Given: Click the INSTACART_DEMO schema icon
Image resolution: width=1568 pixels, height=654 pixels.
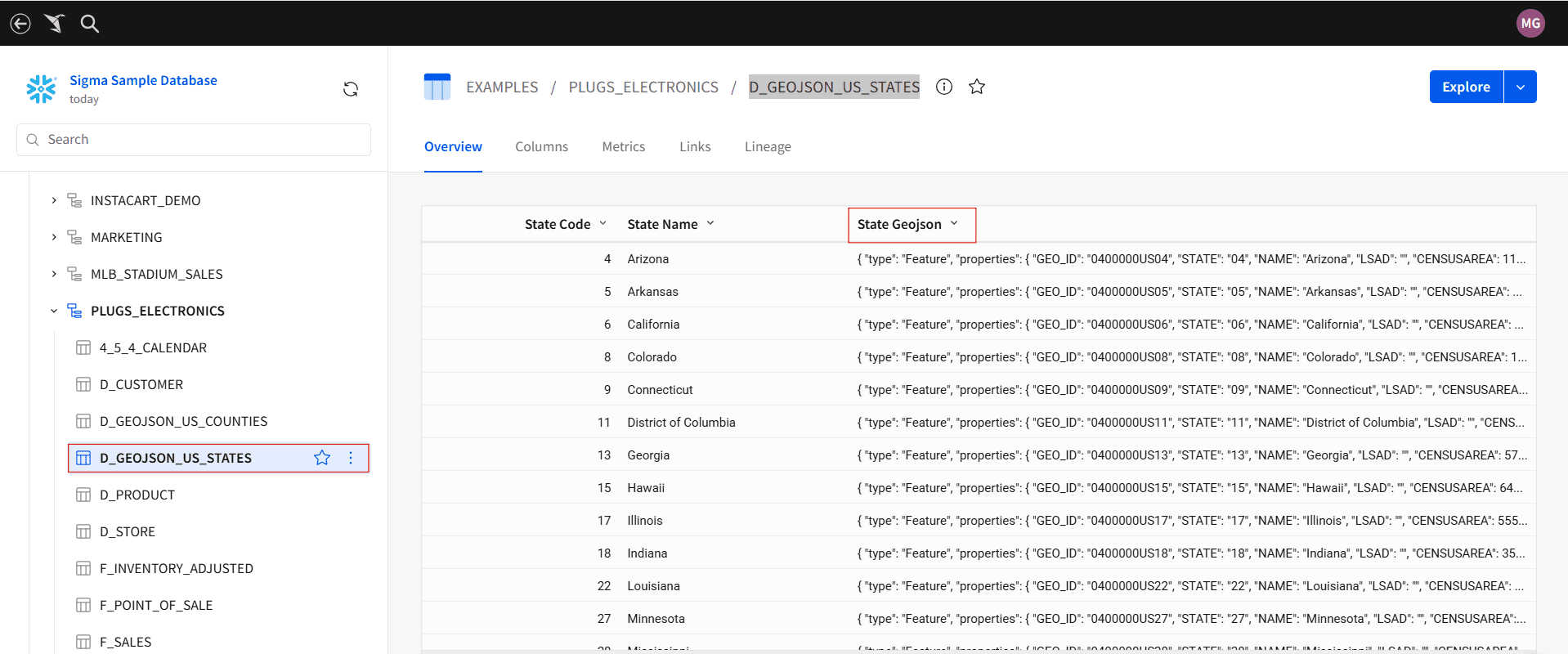Looking at the screenshot, I should [x=74, y=200].
